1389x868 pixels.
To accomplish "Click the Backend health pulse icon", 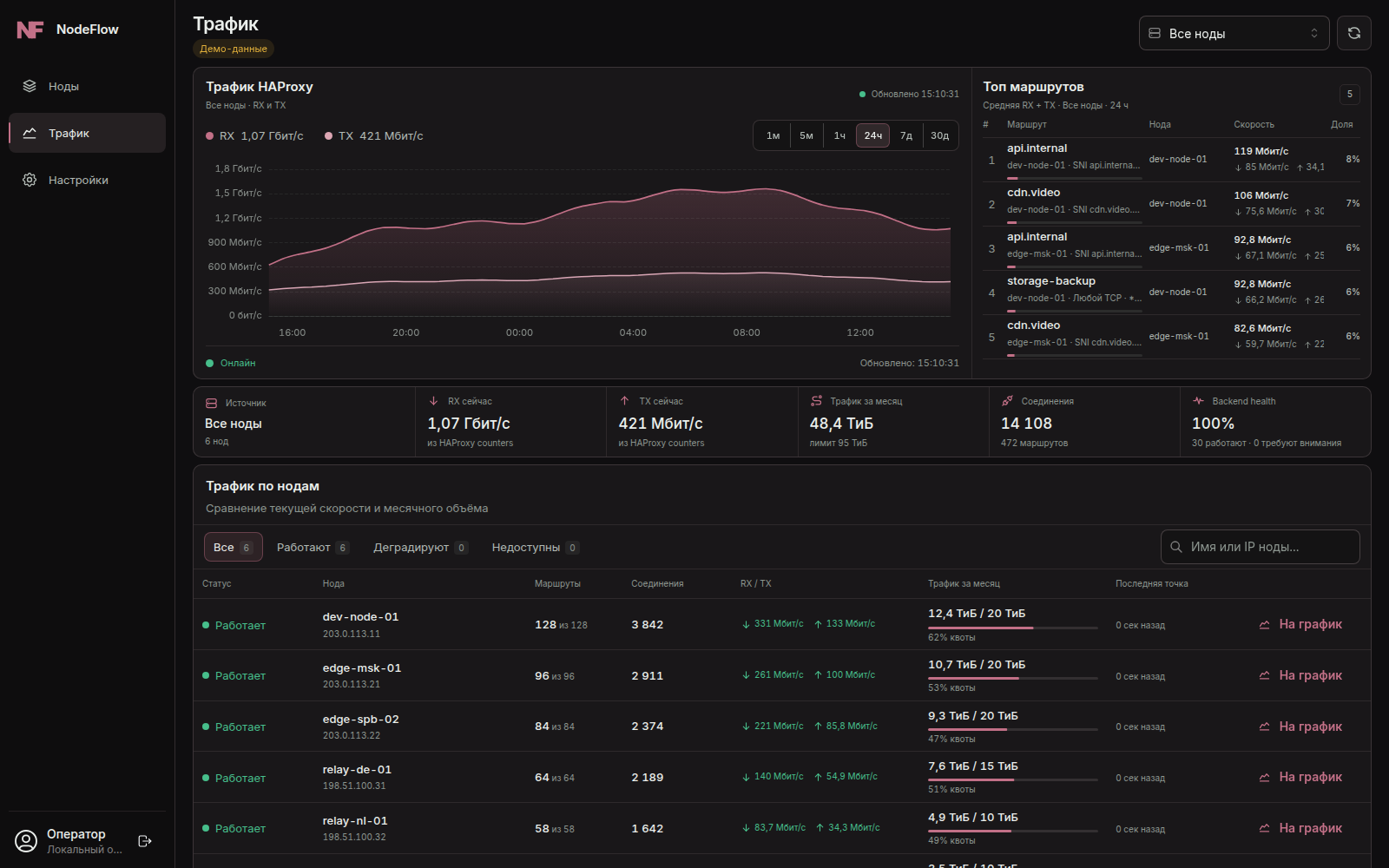I will (x=1198, y=401).
